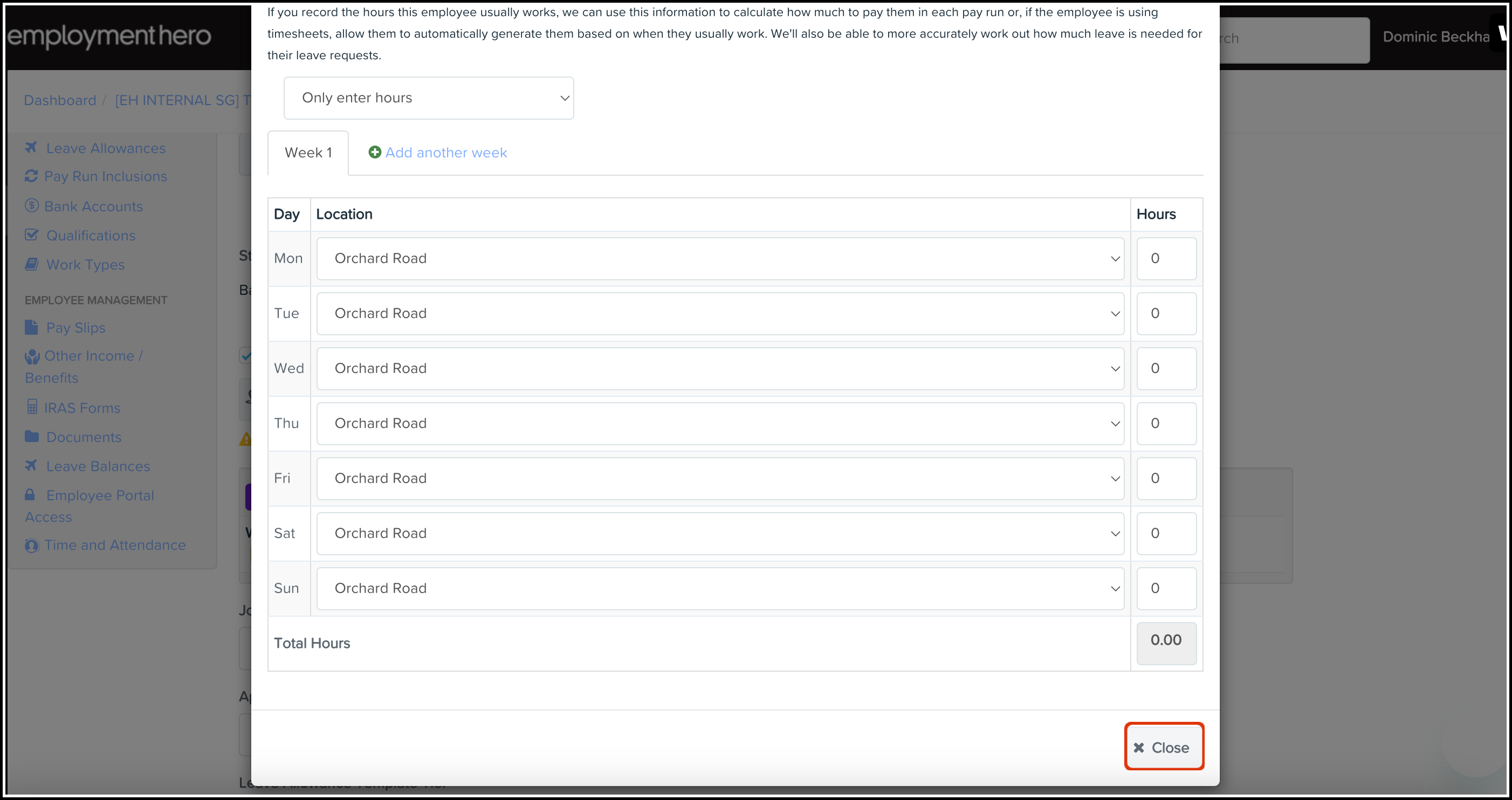The height and width of the screenshot is (800, 1512).
Task: Click the Leave Allowances airplane icon
Action: [x=31, y=147]
